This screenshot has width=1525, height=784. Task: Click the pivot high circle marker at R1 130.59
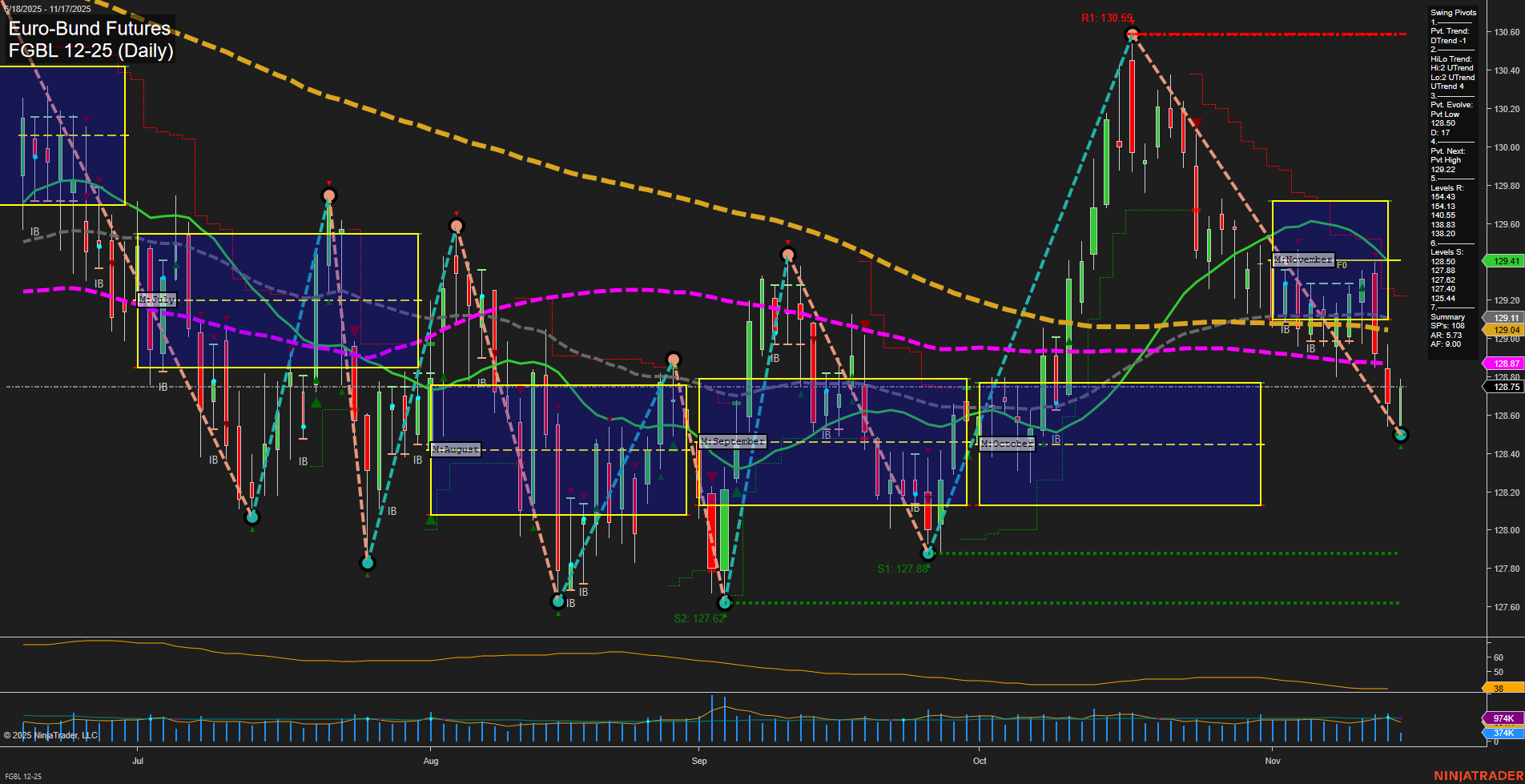(x=1132, y=34)
